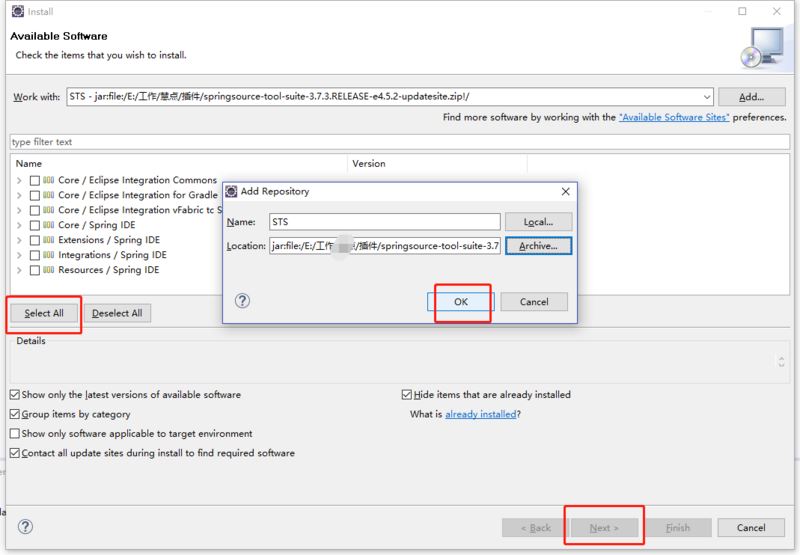Expand the Integrations / Spring IDE node

pyautogui.click(x=19, y=255)
